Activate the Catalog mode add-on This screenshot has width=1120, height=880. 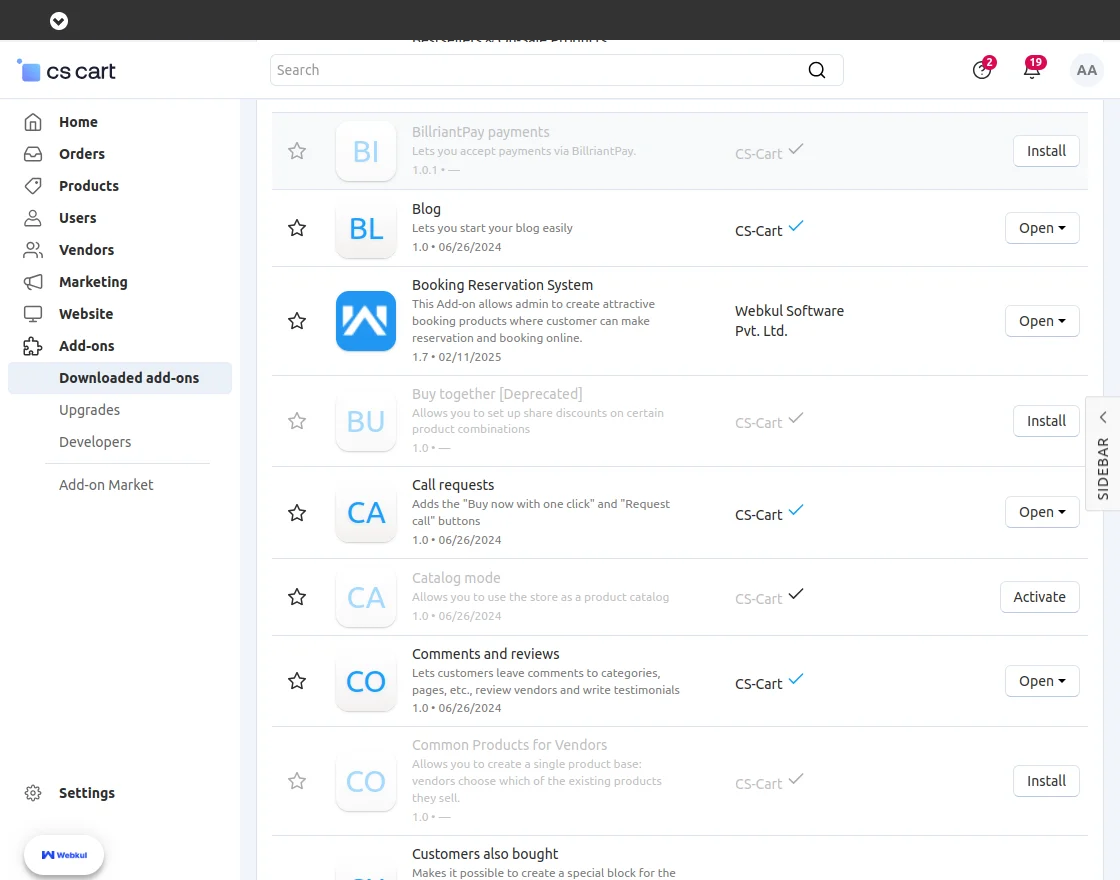pyautogui.click(x=1039, y=597)
